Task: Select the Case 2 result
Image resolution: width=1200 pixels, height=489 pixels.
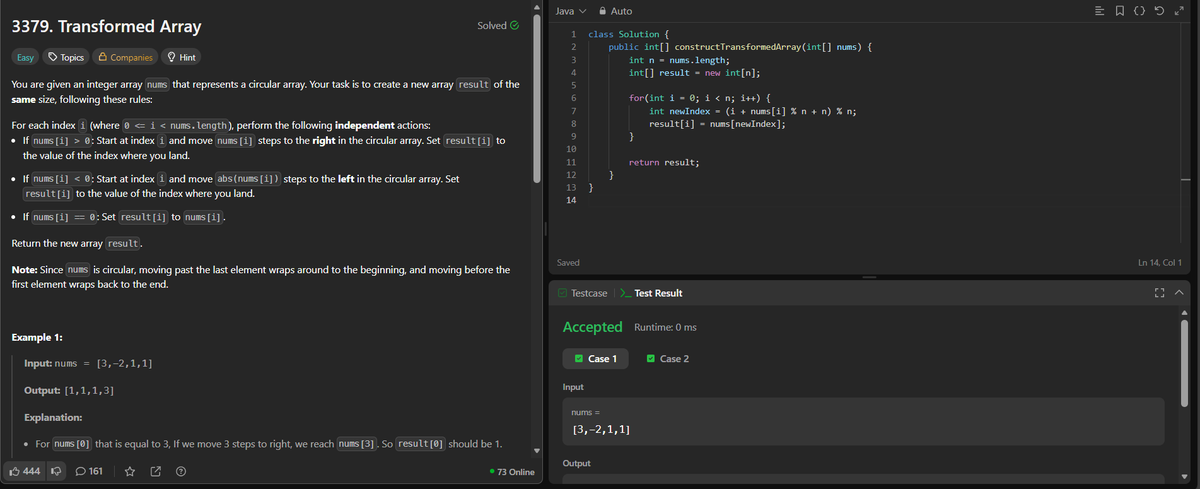Action: [x=668, y=359]
